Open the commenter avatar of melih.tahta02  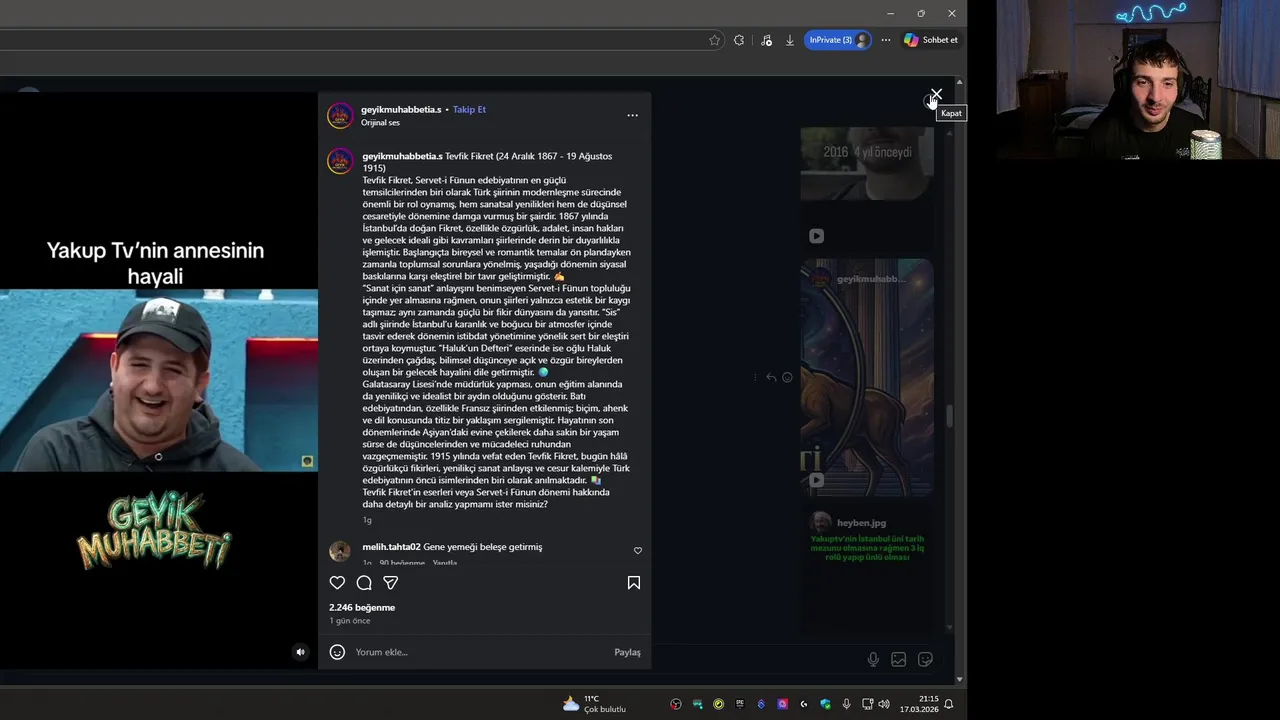(x=340, y=551)
